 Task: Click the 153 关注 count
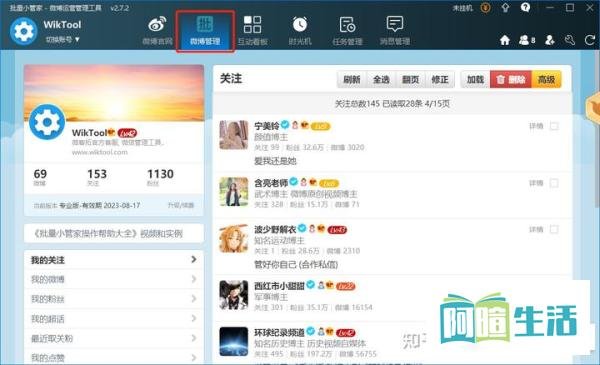(x=96, y=177)
